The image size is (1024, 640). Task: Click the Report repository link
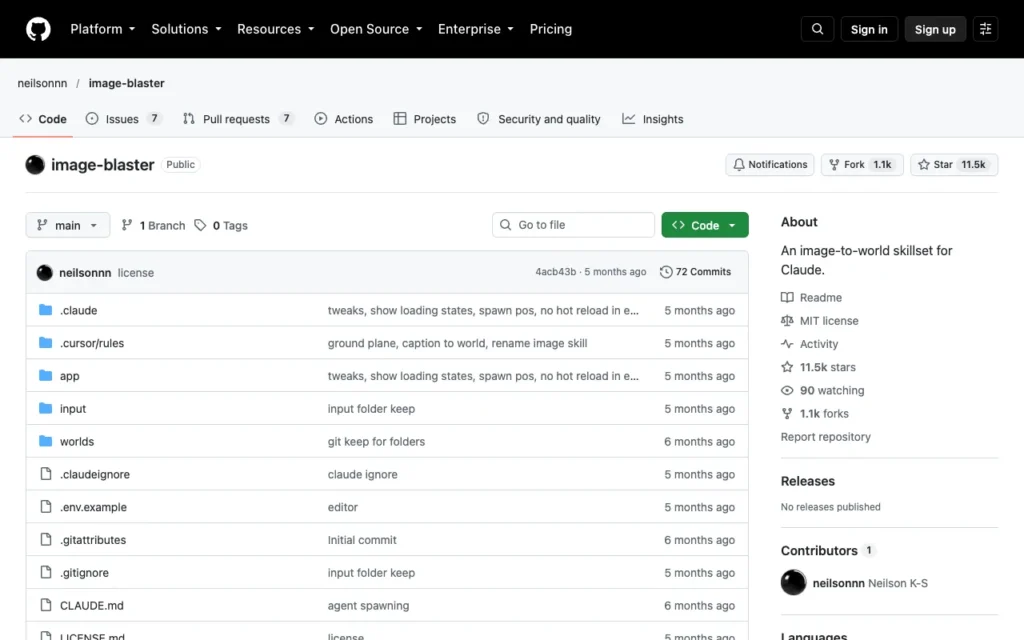[825, 436]
